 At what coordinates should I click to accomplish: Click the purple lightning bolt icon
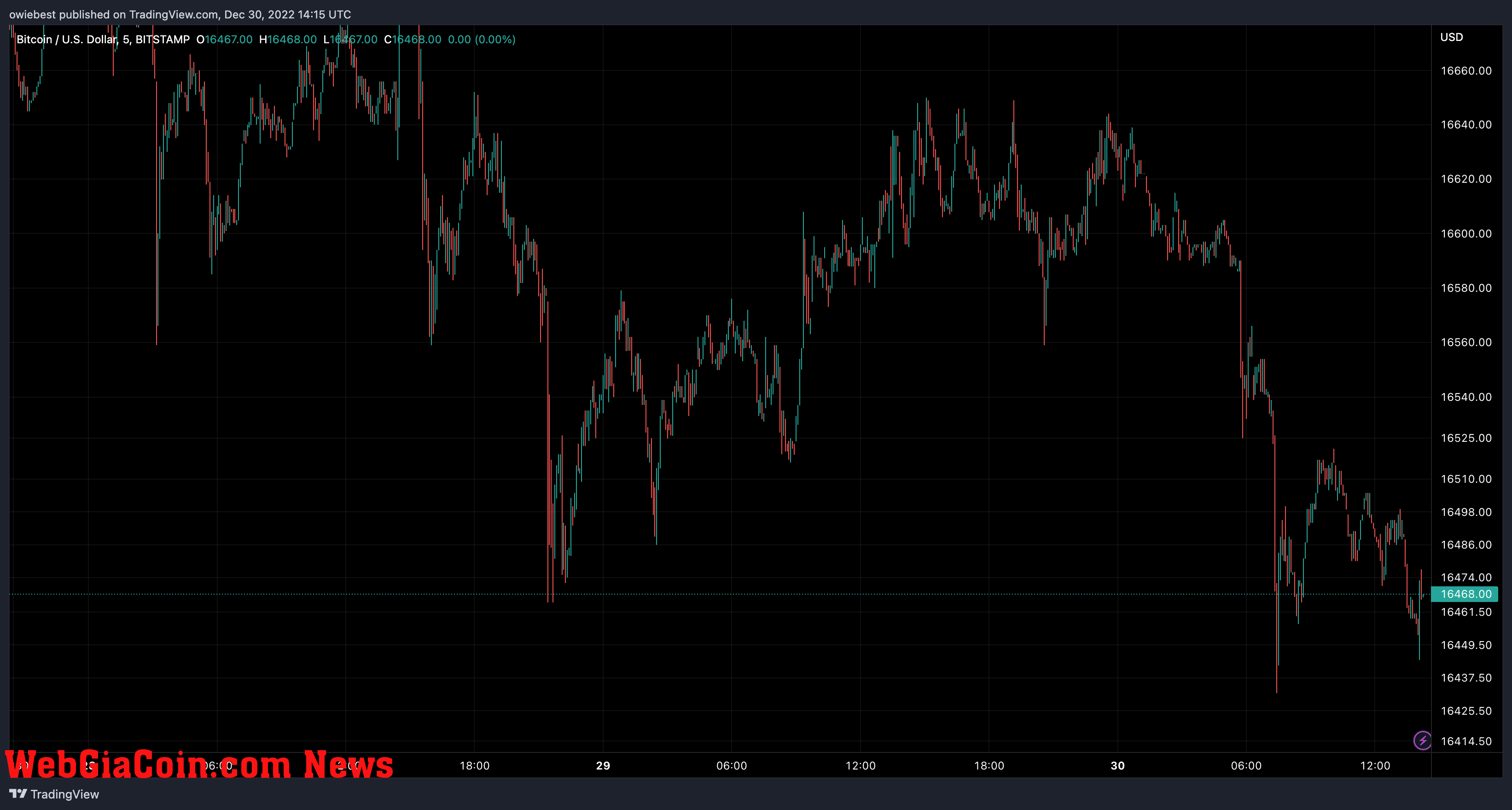coord(1422,740)
